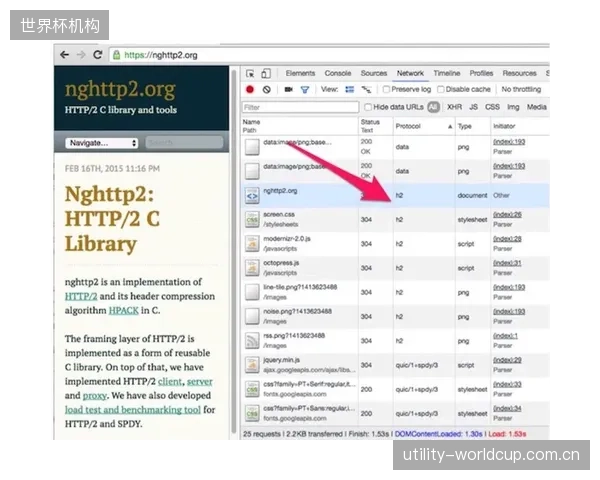600x480 pixels.
Task: Click the line-tile.png file icon
Action: [252, 292]
